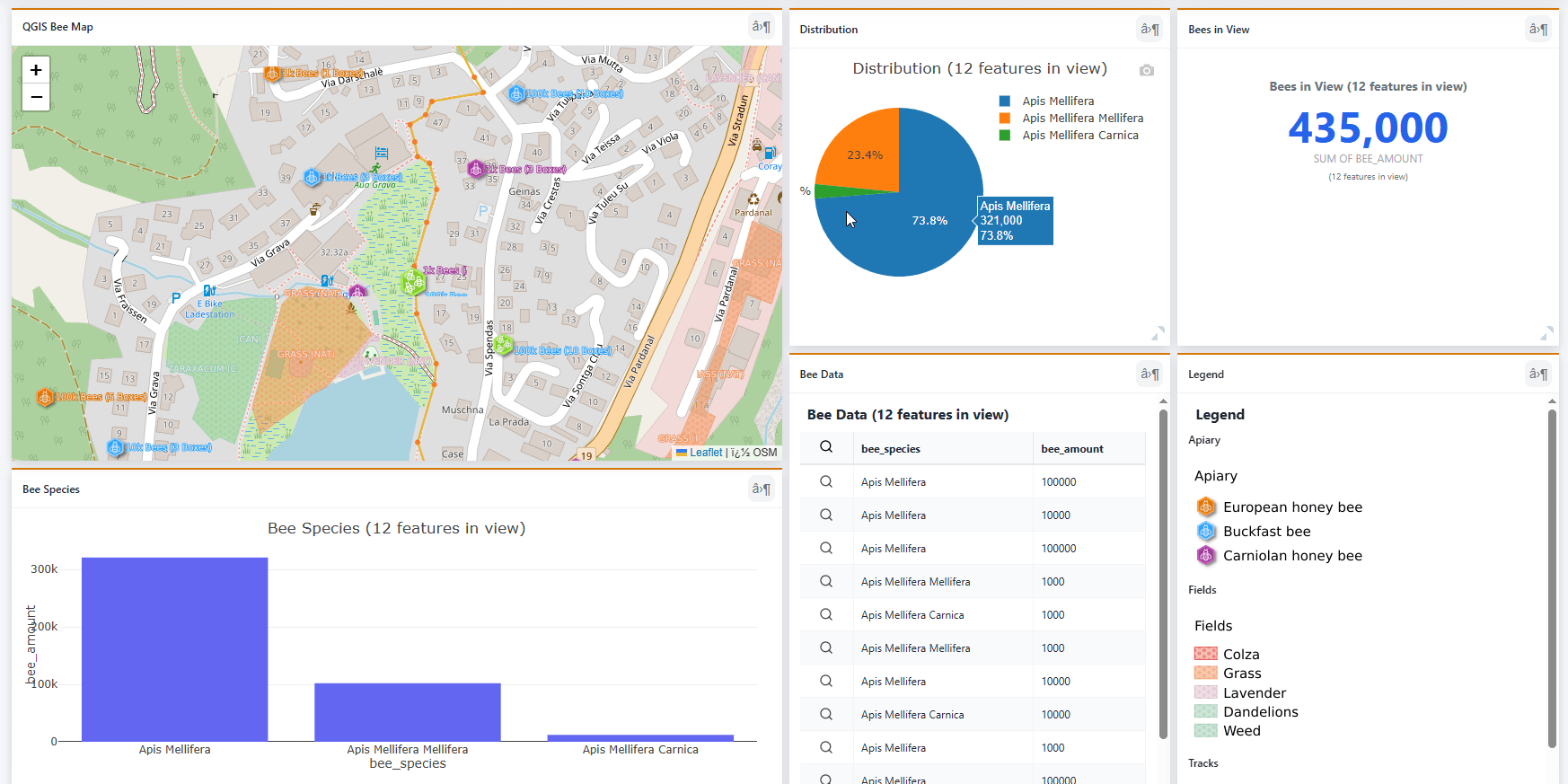The image size is (1568, 784).
Task: Click the search icon in Bee Data header
Action: coord(826,447)
